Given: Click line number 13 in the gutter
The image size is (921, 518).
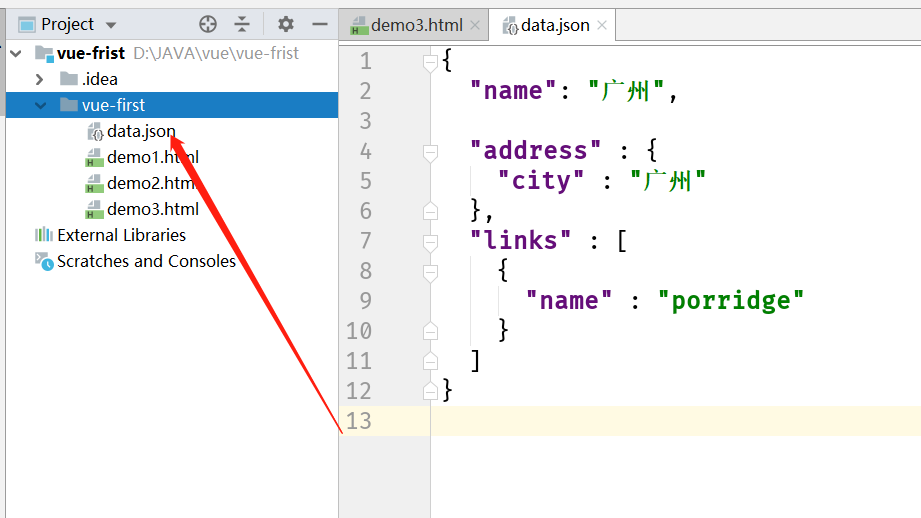Looking at the screenshot, I should coord(358,421).
